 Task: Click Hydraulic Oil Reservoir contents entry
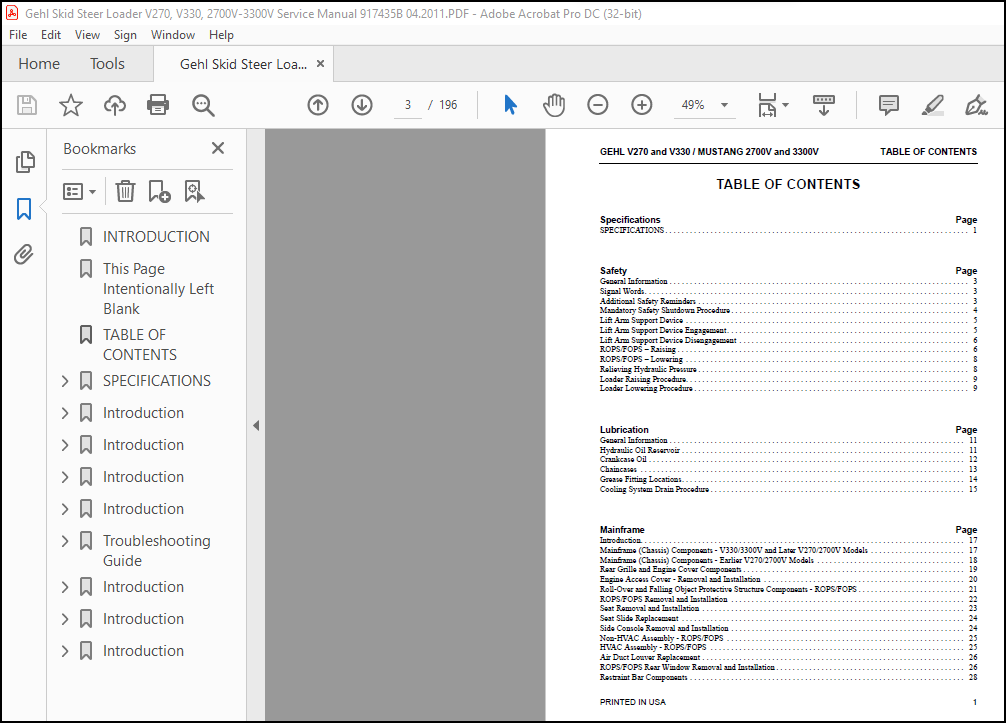pyautogui.click(x=788, y=450)
